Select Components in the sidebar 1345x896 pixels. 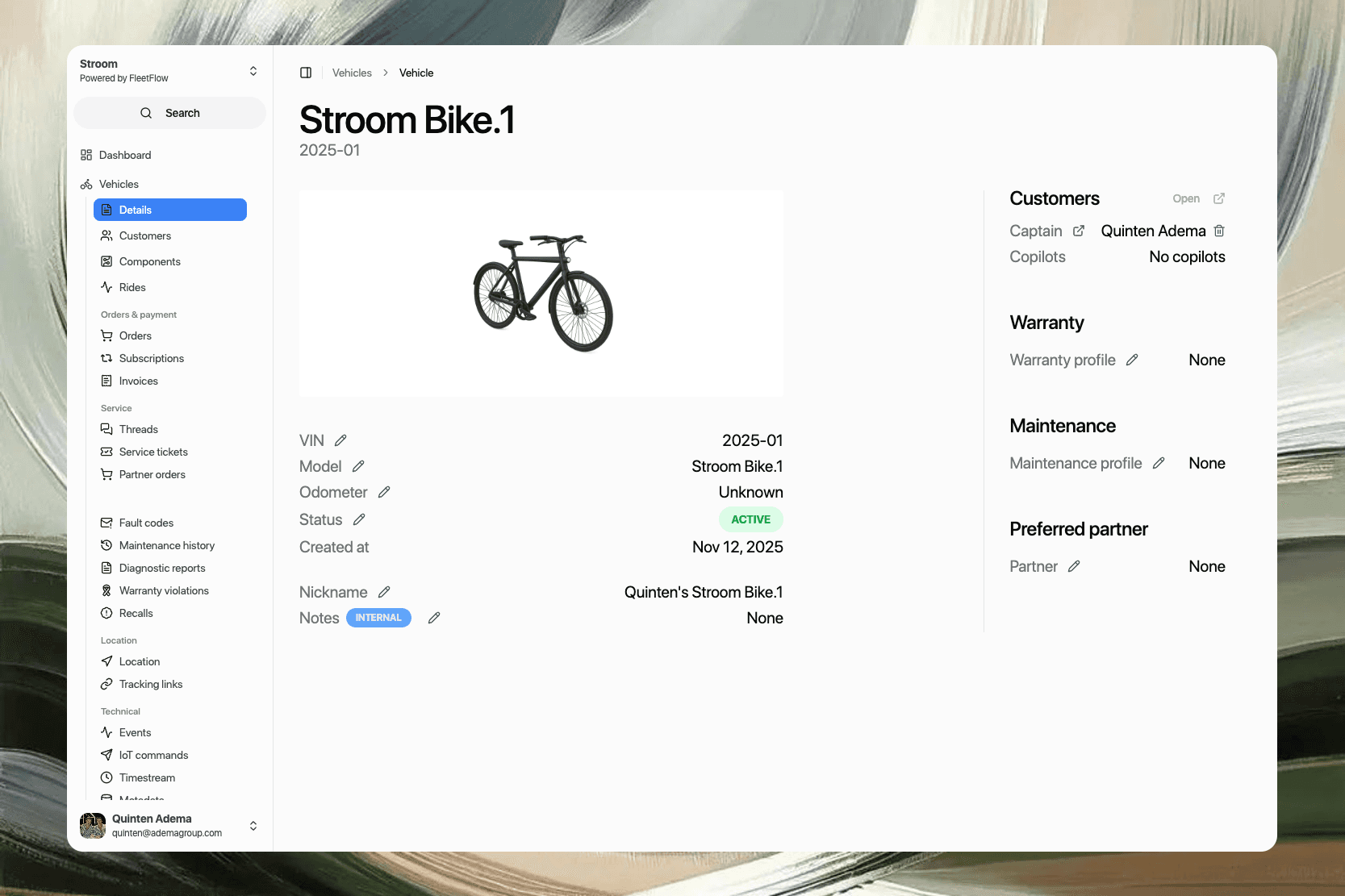click(x=149, y=261)
